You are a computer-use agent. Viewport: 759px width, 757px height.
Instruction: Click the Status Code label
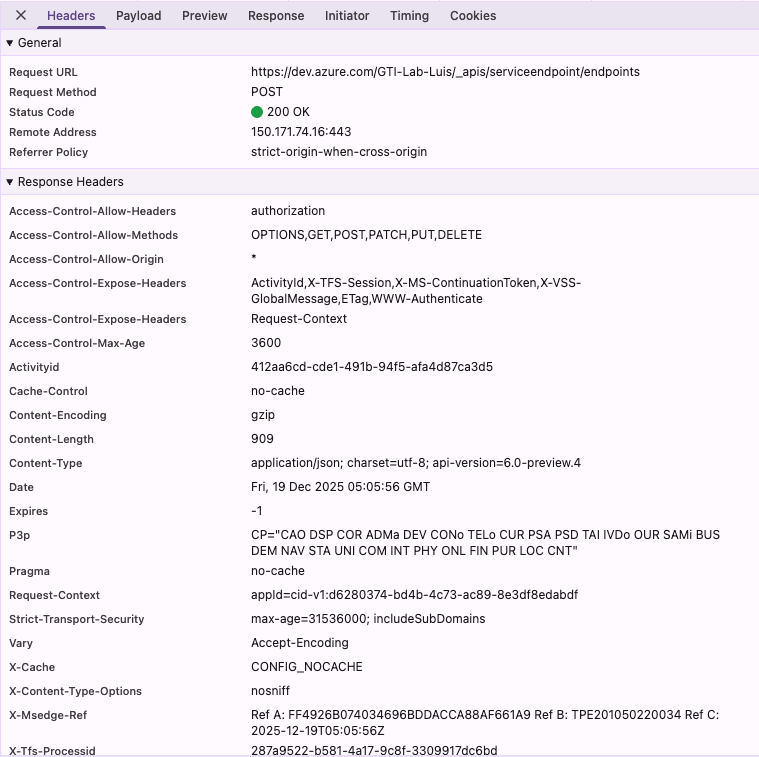click(x=42, y=112)
